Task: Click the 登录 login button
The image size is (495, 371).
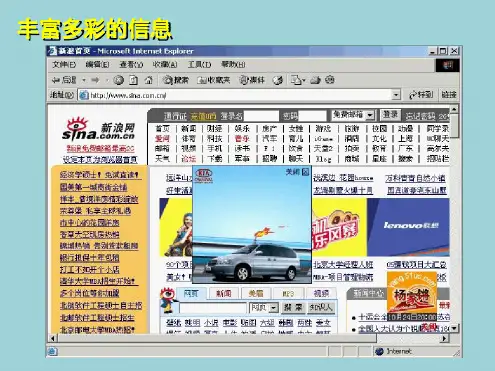Action: [390, 115]
